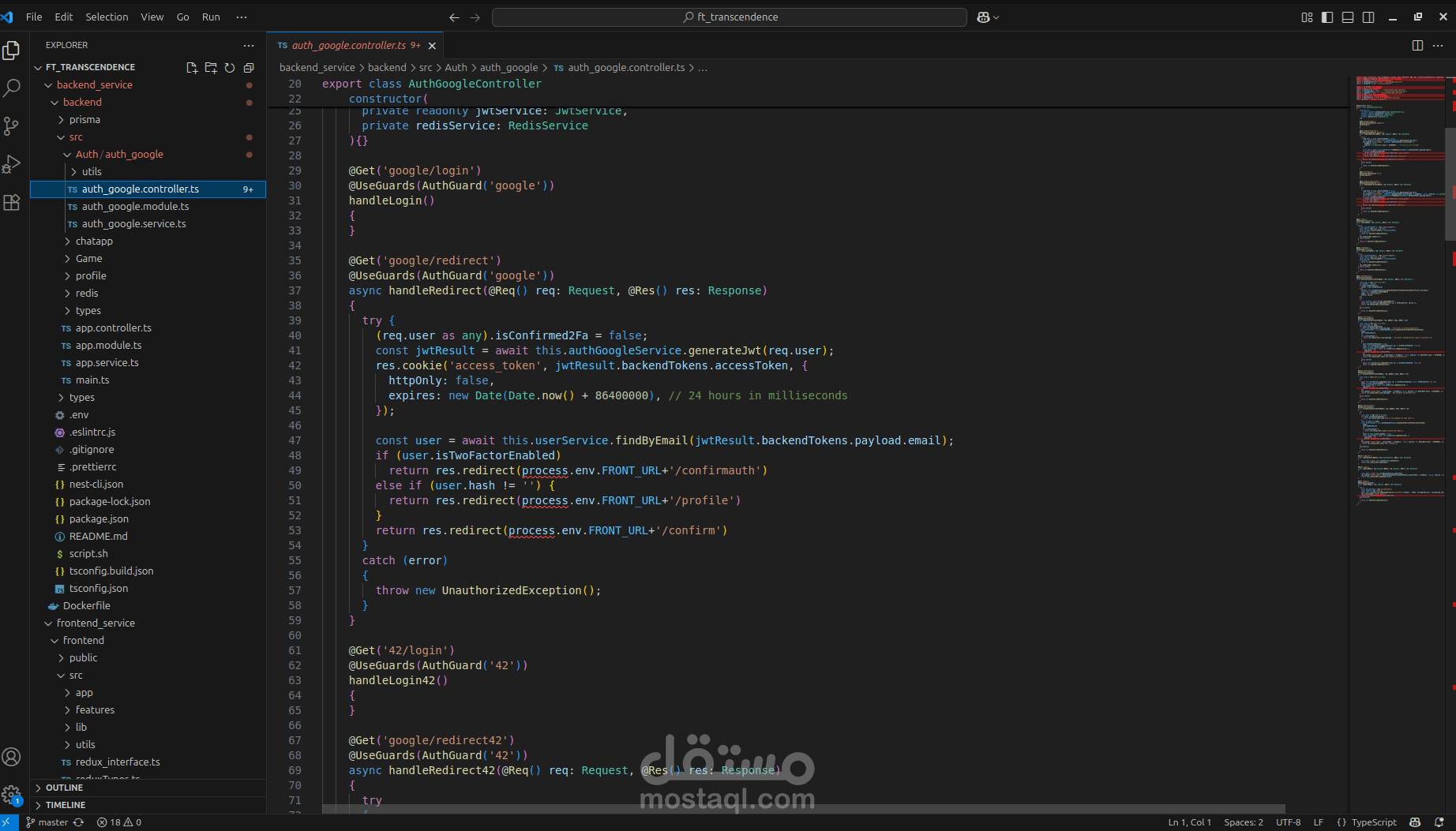Change Spaces: 2 indentation setting
Viewport: 1456px width, 831px height.
(1244, 822)
